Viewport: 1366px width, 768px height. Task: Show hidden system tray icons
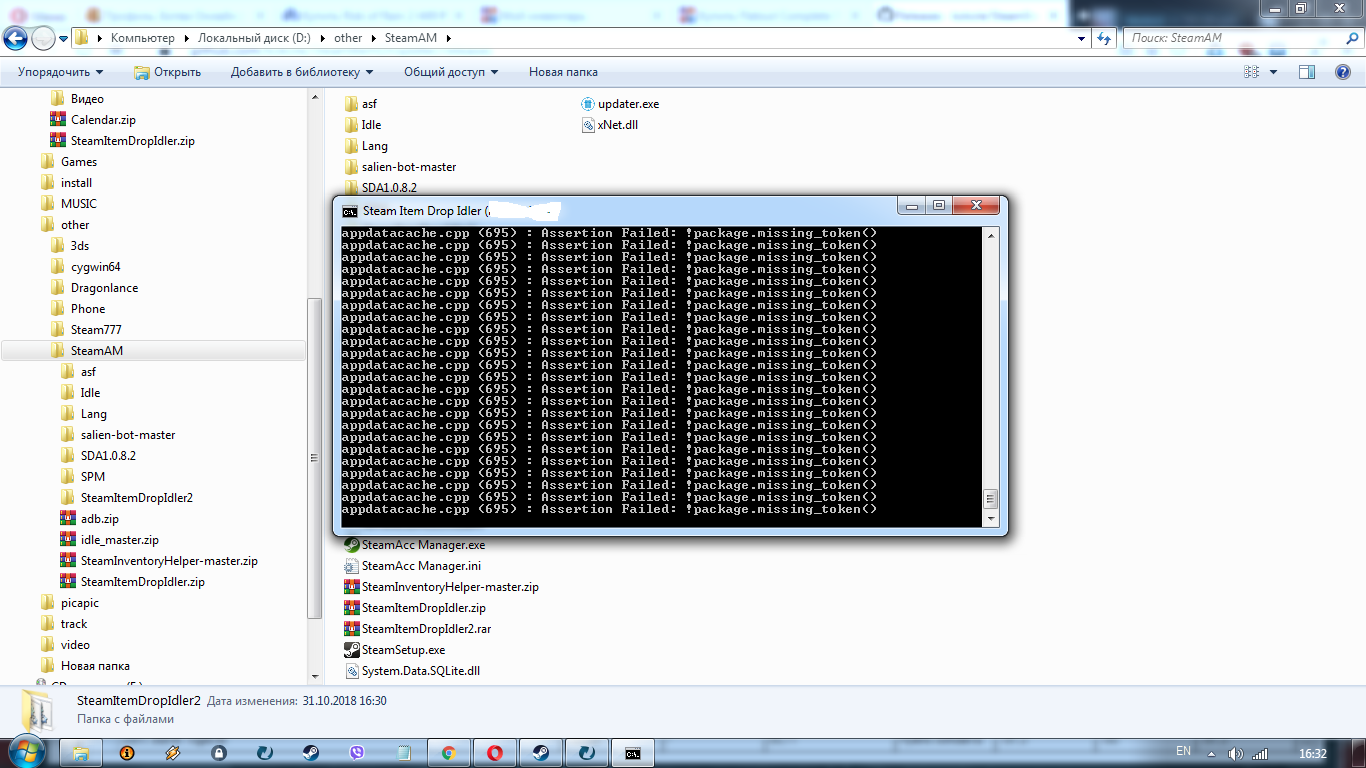pos(1210,753)
